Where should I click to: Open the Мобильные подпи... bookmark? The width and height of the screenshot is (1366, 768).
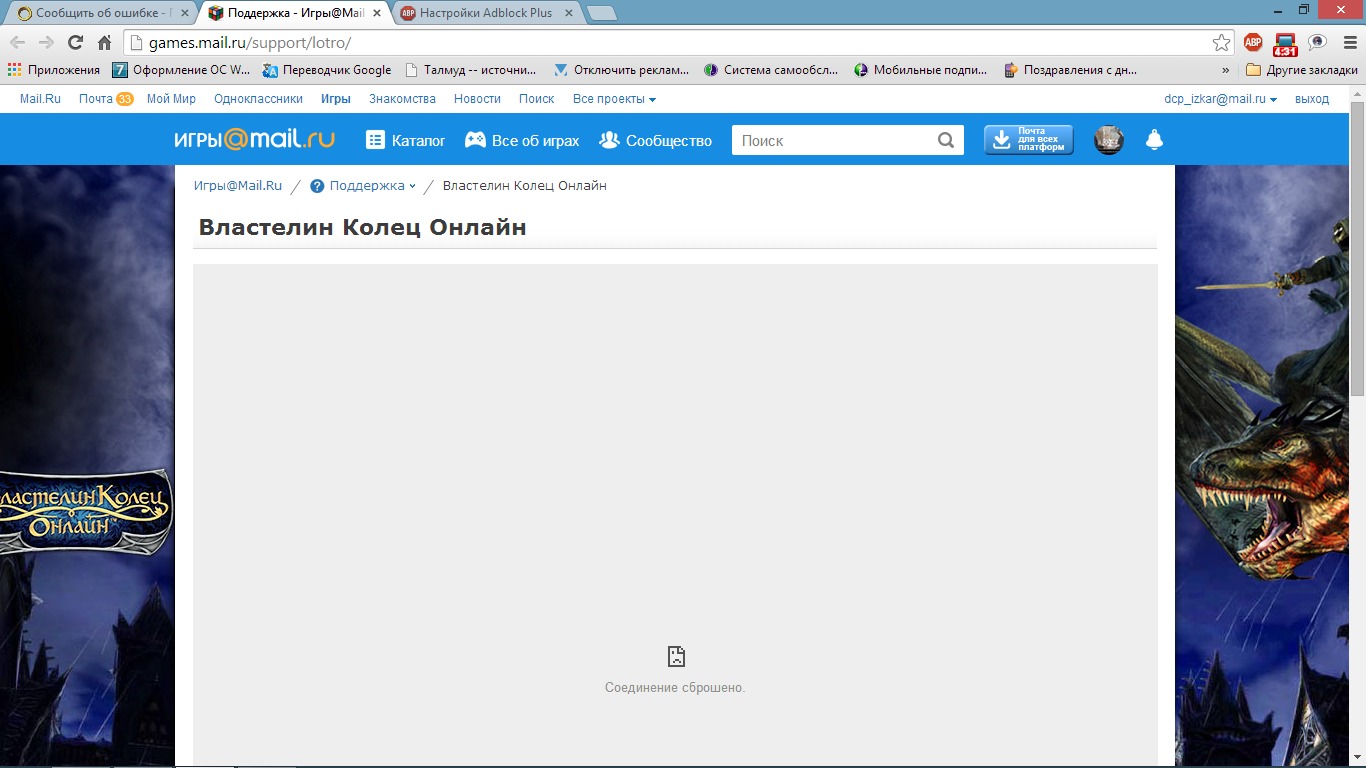(x=921, y=70)
